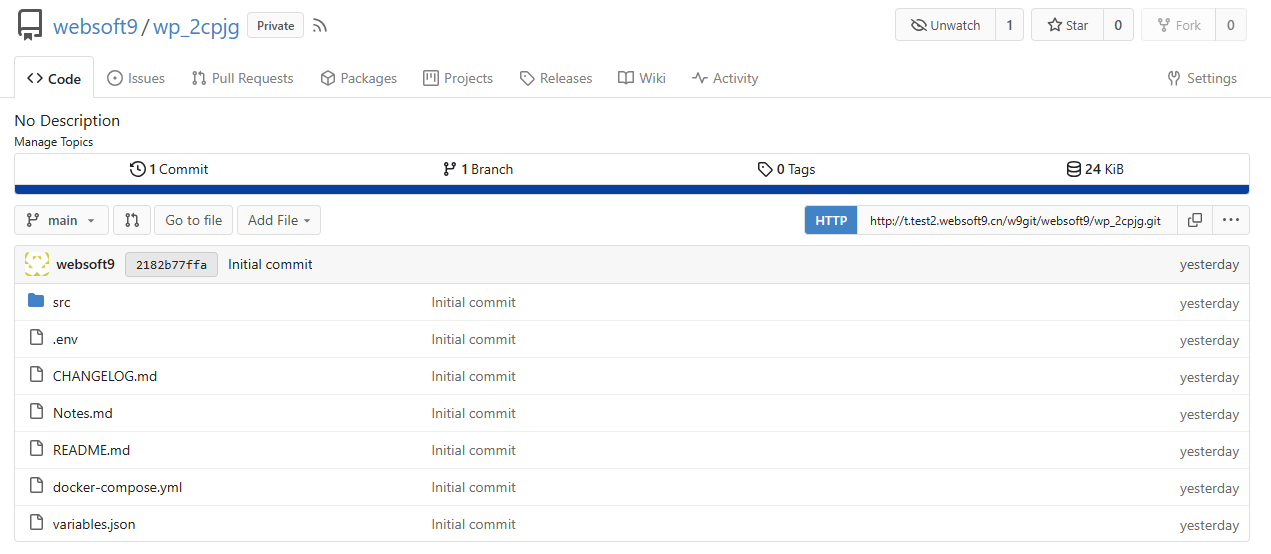Switch to the Issues tab
This screenshot has height=554, width=1271.
point(136,78)
